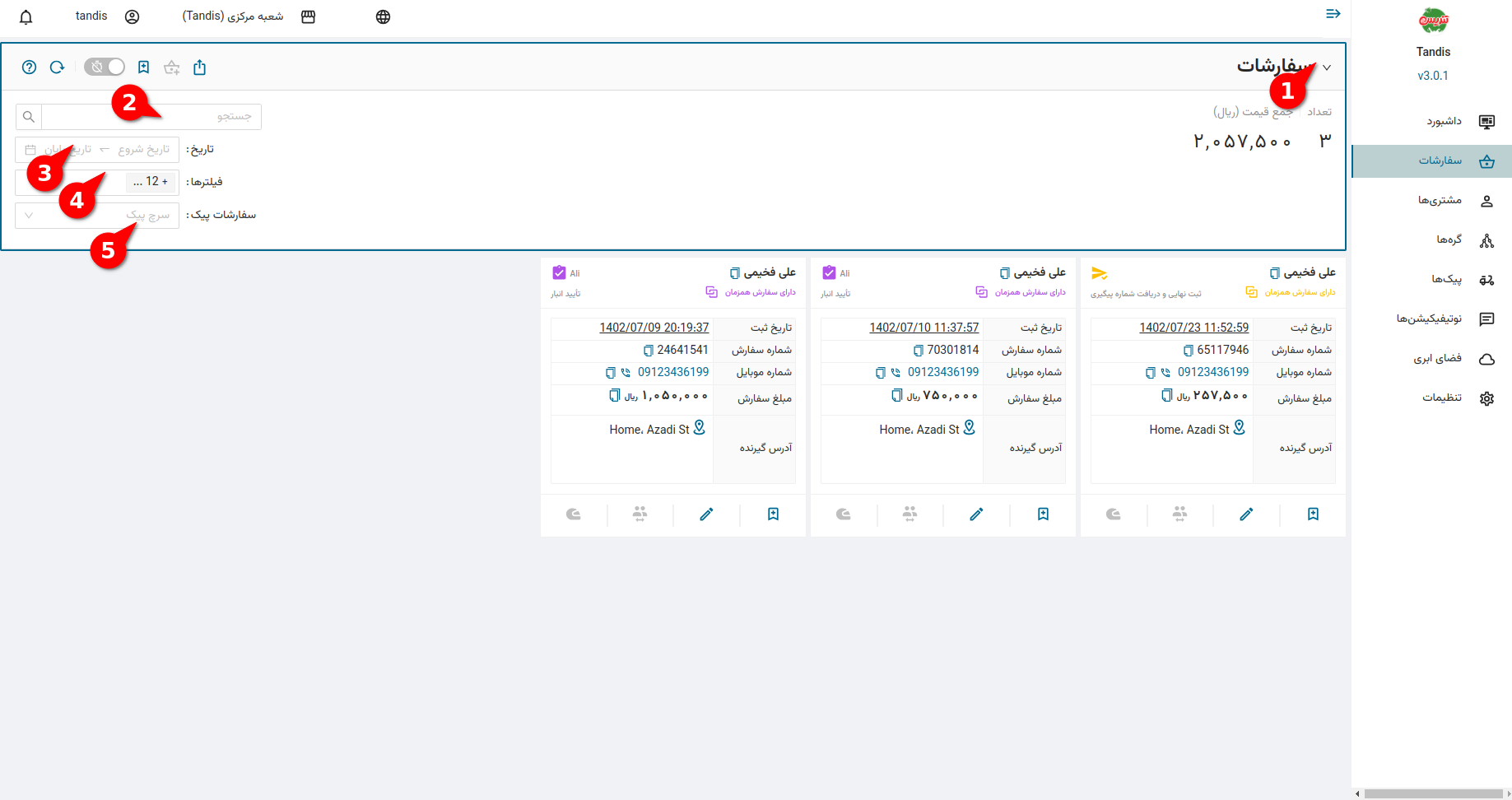
Task: Toggle the auto-refresh switch in toolbar
Action: pyautogui.click(x=105, y=67)
